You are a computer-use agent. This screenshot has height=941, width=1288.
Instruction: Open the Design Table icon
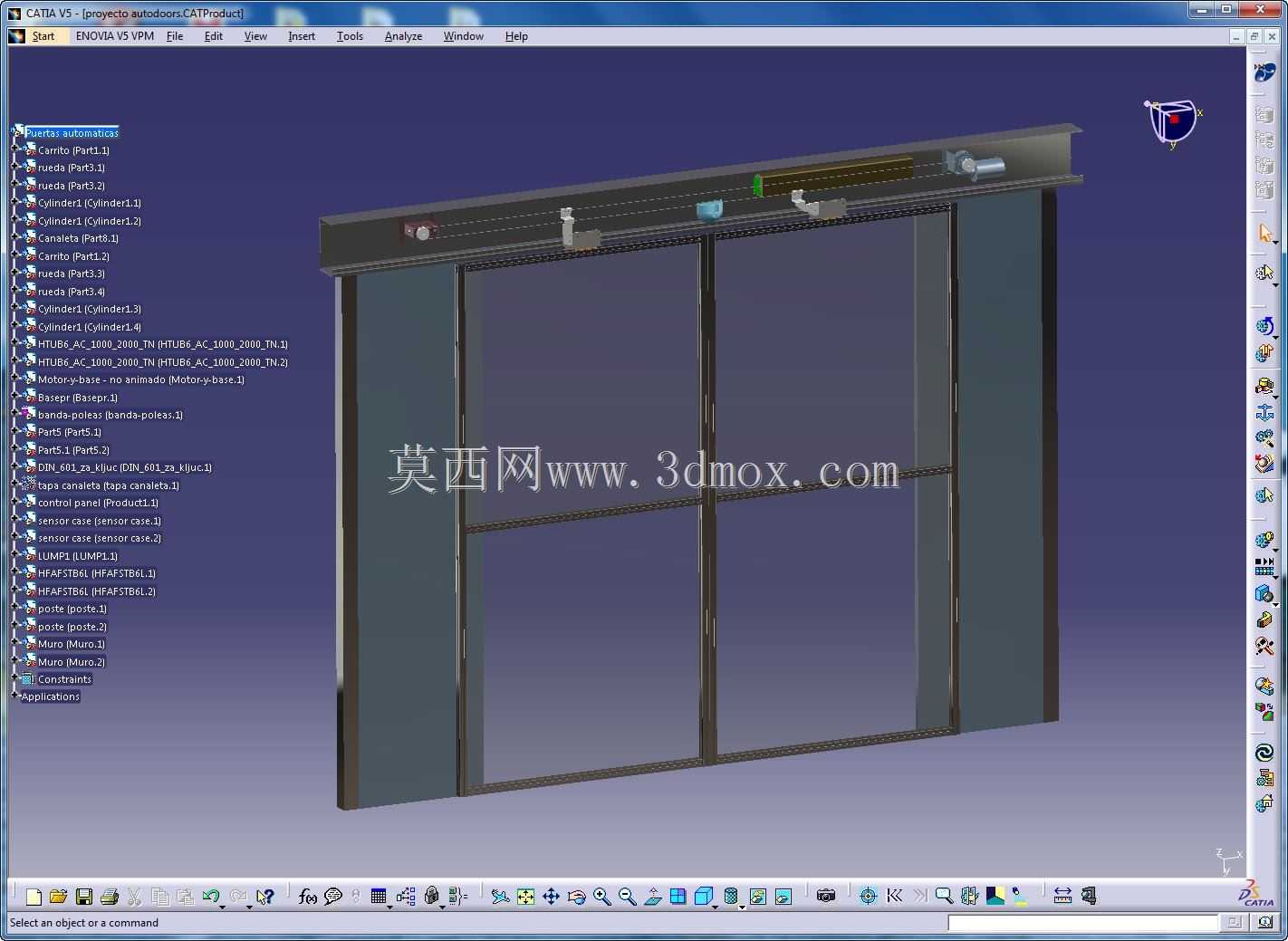(379, 897)
